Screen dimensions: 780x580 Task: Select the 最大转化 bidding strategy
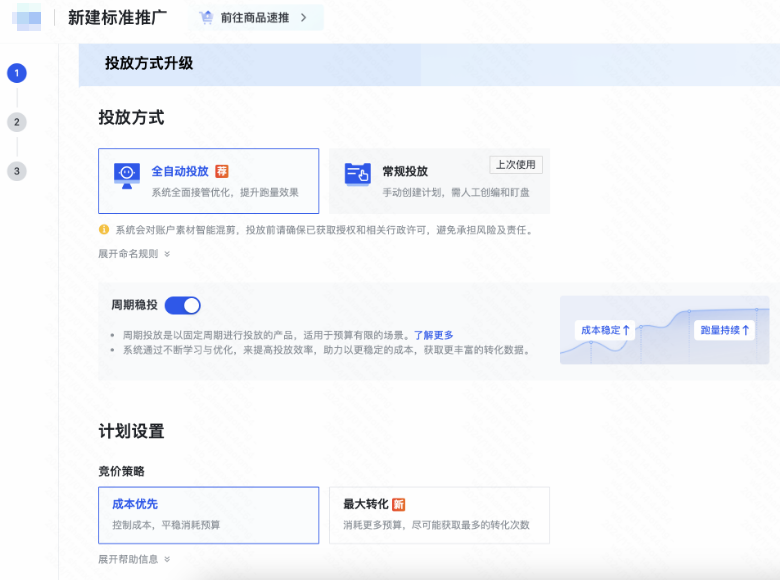440,515
